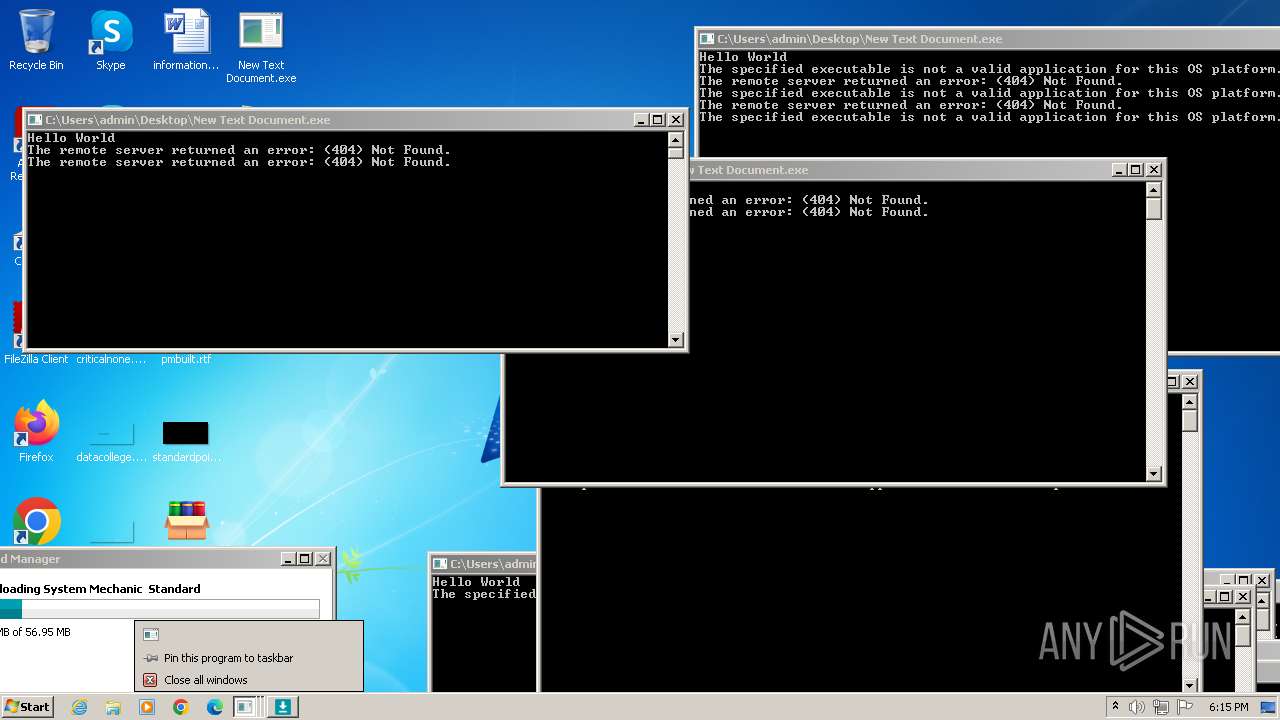Viewport: 1280px width, 720px height.
Task: Click the System Mechanic download progress bar
Action: tap(160, 609)
